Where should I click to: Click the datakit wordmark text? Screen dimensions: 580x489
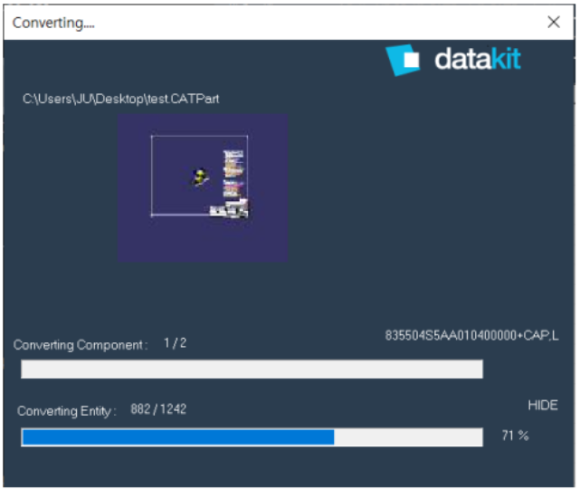click(x=478, y=59)
